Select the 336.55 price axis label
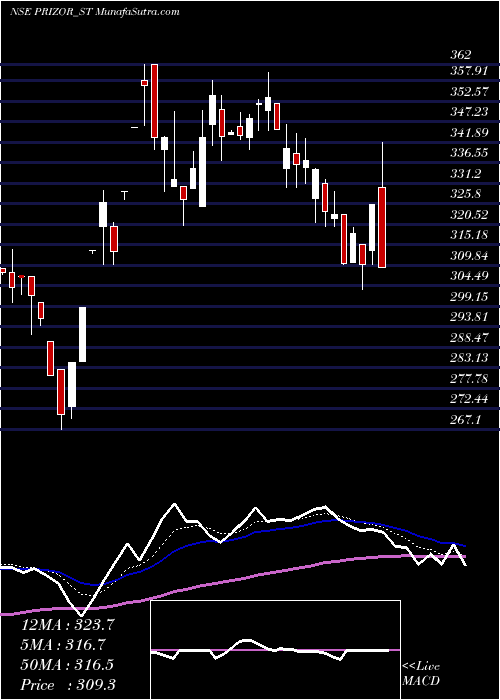This screenshot has height=700, width=500. click(469, 153)
